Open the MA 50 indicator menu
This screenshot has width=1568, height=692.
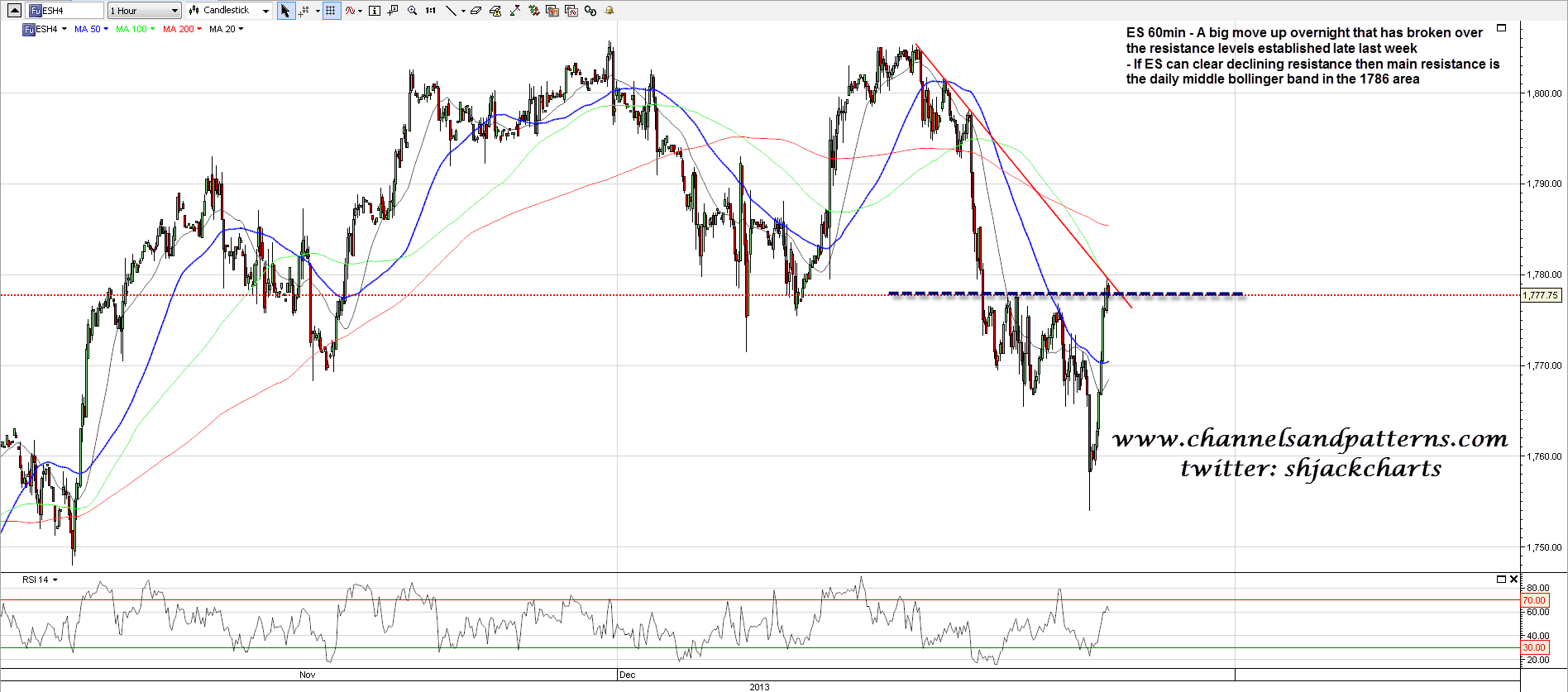pos(91,29)
